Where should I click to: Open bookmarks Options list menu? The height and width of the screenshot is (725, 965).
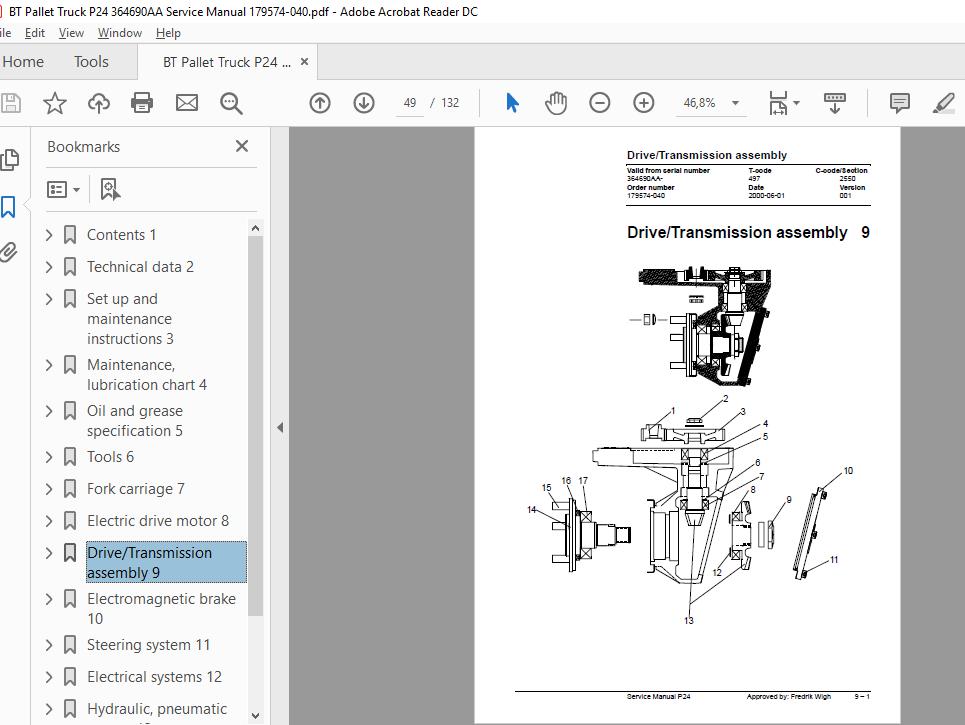(x=63, y=190)
